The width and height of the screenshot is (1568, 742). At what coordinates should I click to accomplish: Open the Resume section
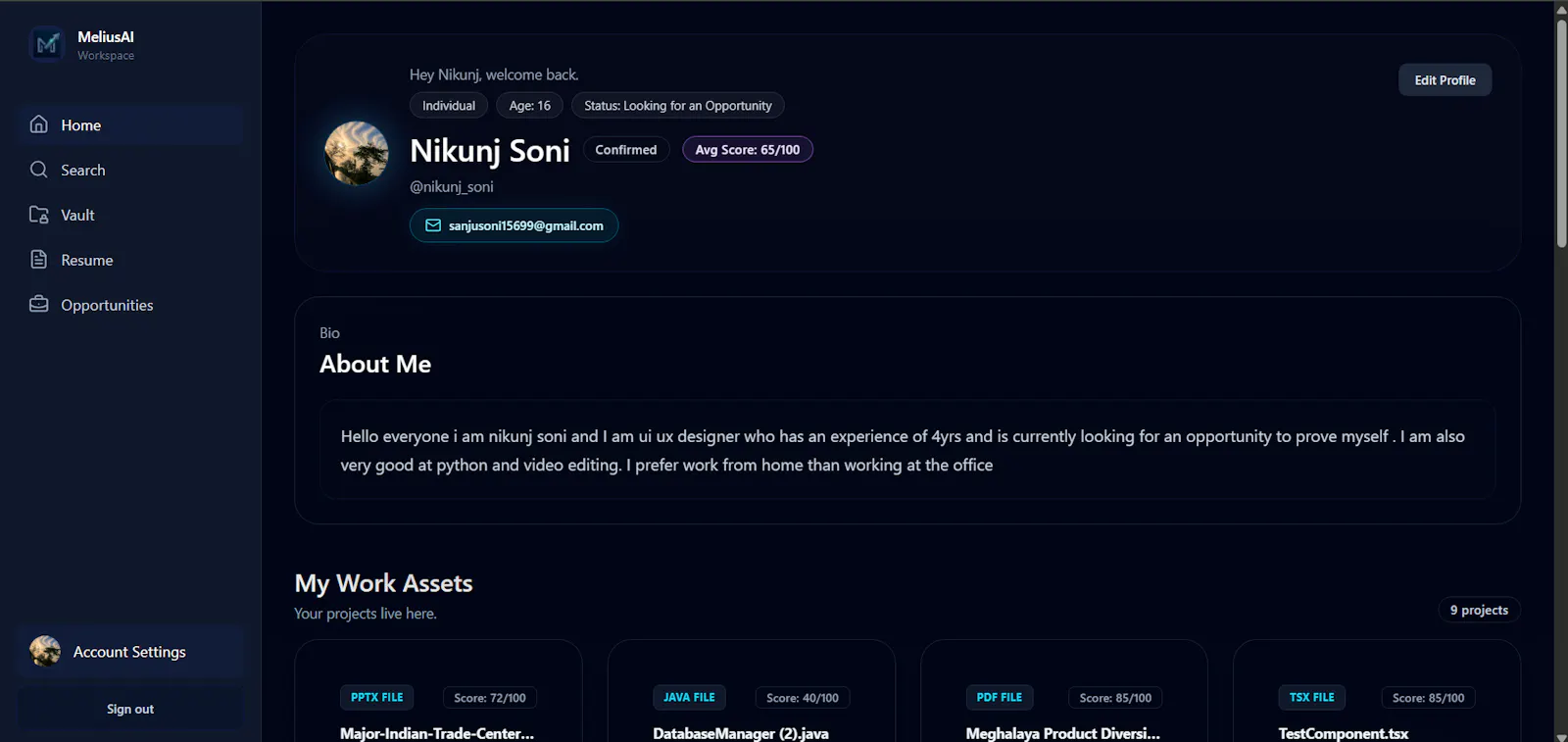129,260
